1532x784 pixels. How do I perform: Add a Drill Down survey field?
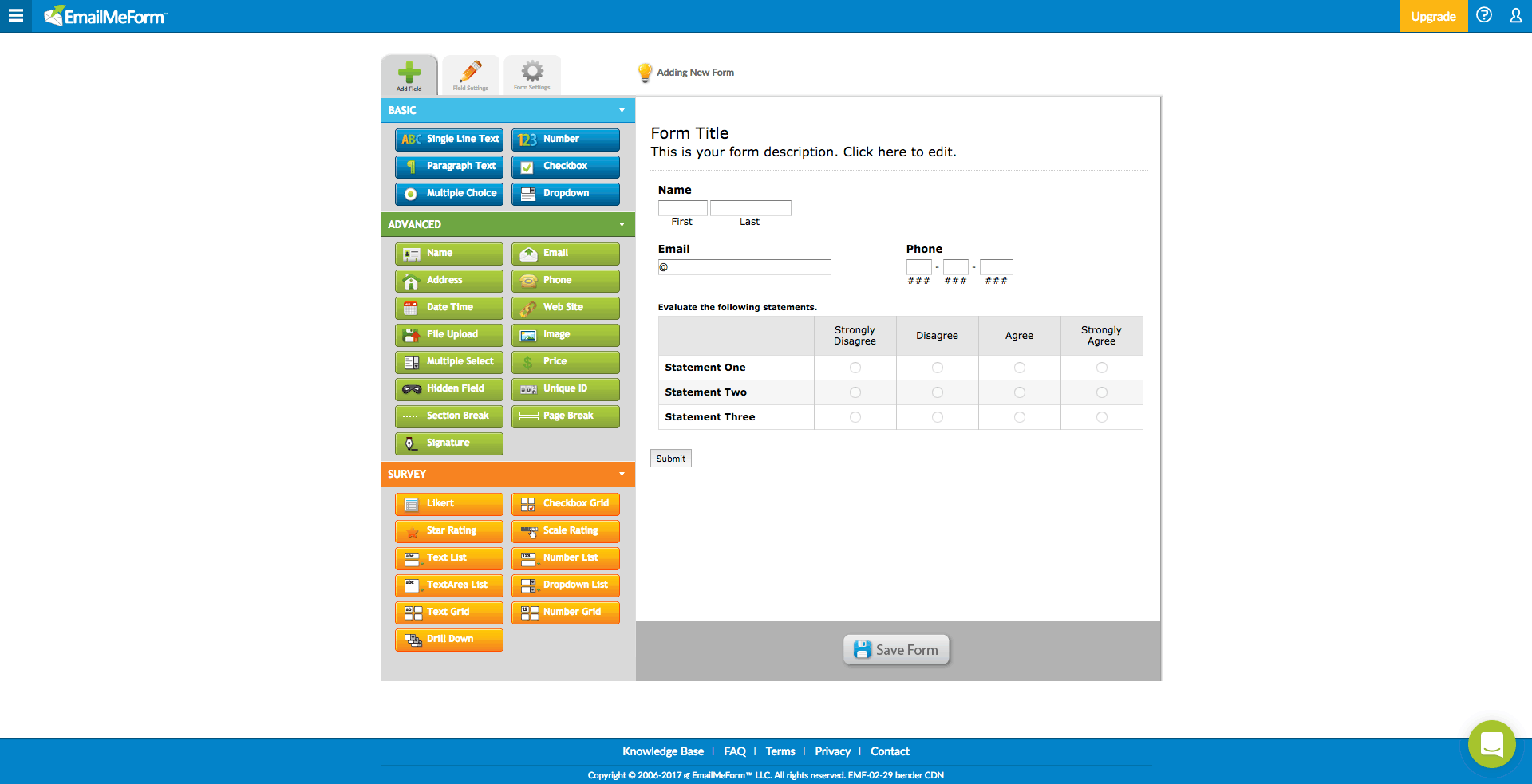coord(448,639)
